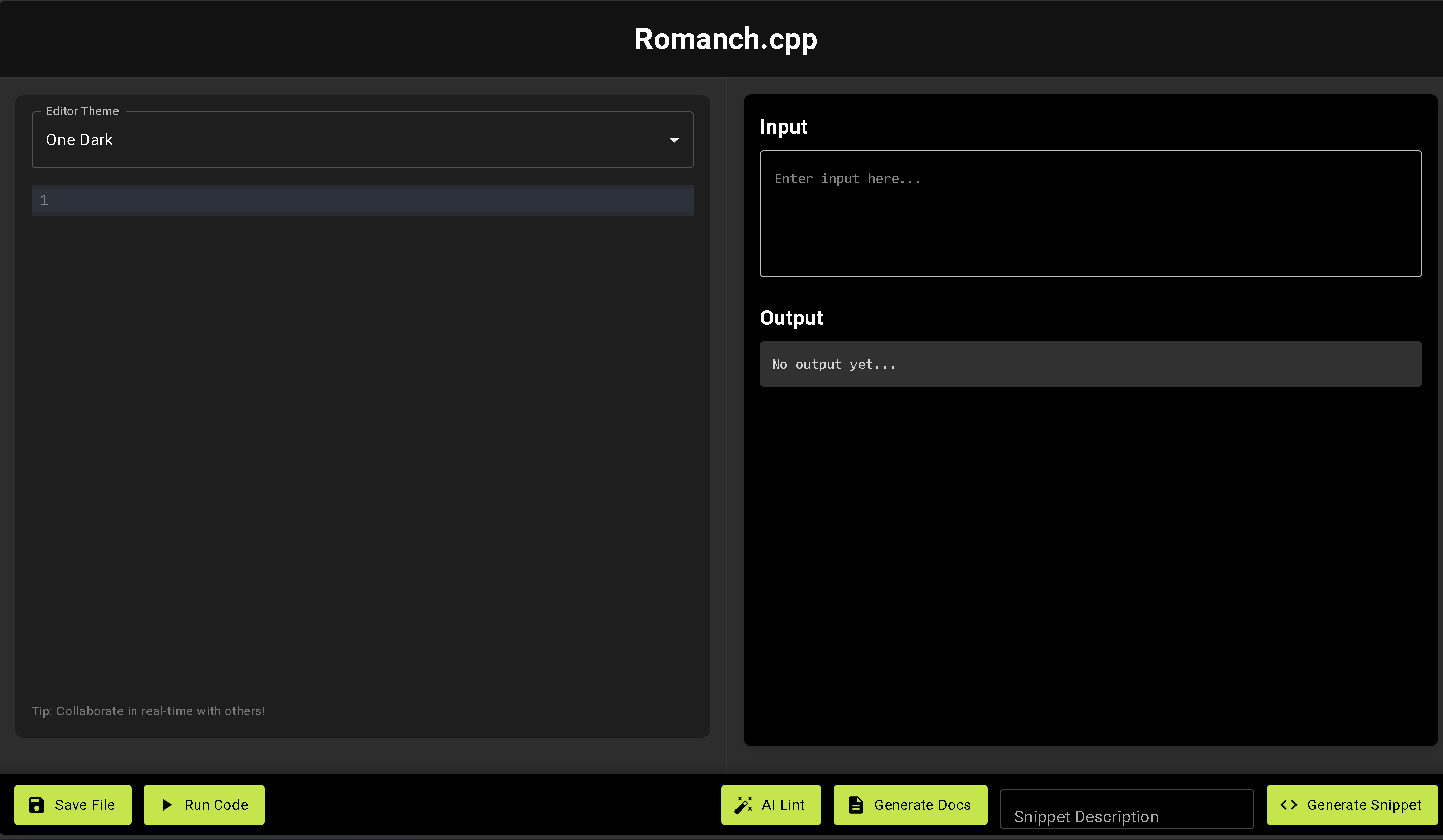Place cursor on code editor line 1
Screen dimensions: 1443x840
(372, 200)
